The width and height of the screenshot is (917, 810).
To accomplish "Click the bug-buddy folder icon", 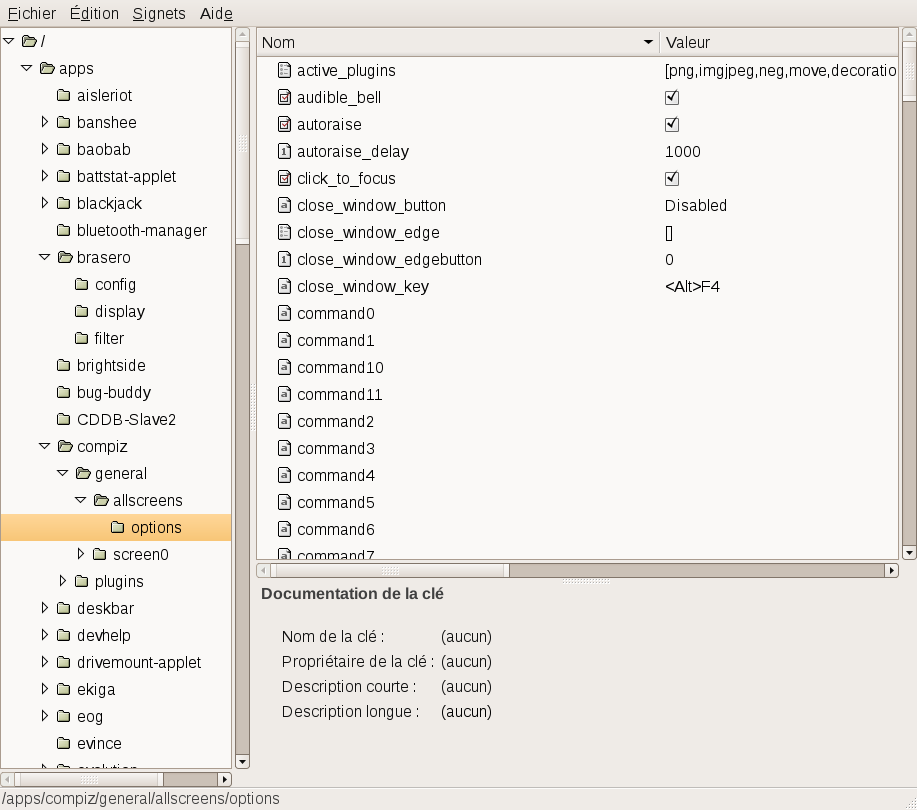I will click(x=64, y=392).
